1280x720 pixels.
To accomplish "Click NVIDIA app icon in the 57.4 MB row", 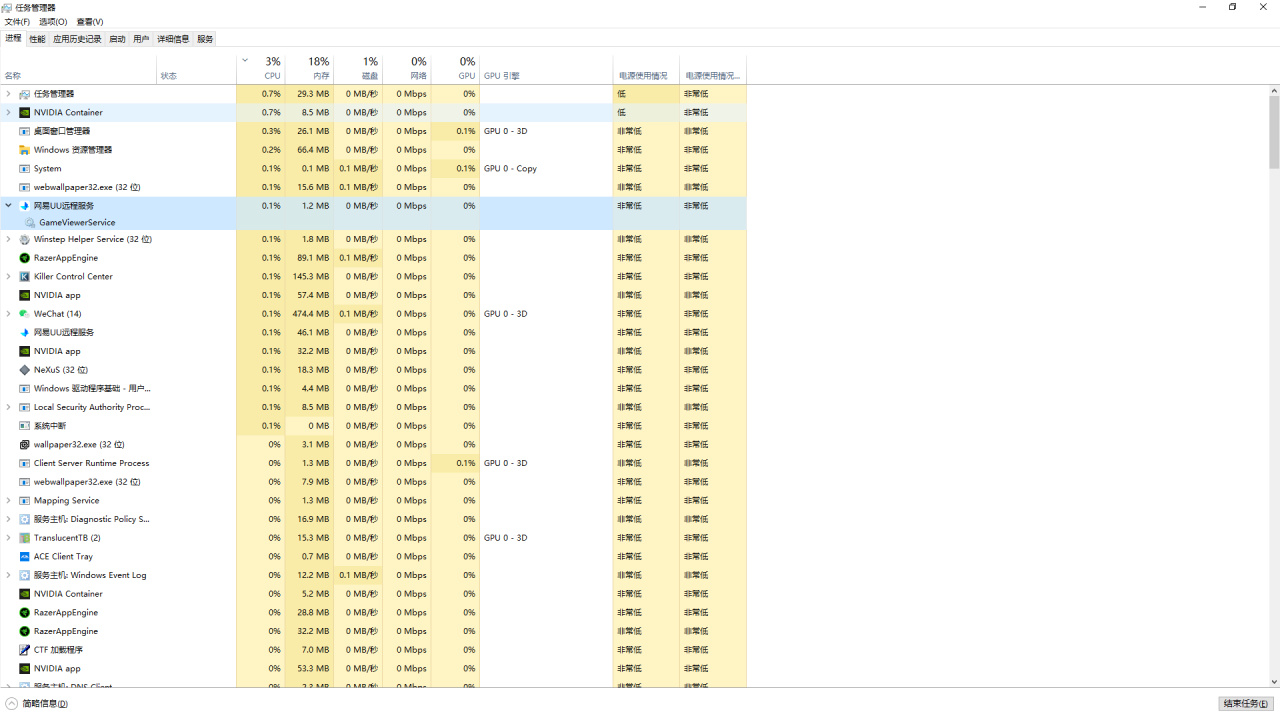I will point(25,295).
